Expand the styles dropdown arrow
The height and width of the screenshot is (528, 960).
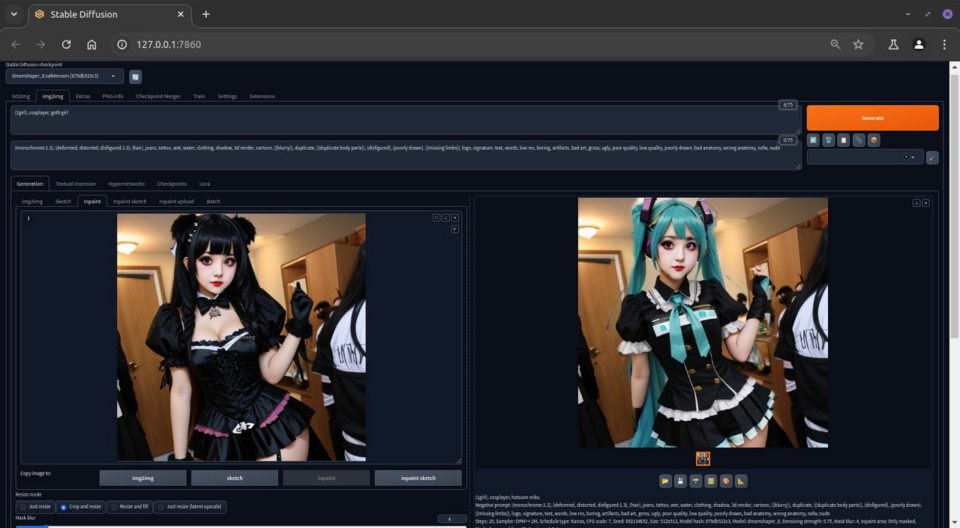click(913, 157)
